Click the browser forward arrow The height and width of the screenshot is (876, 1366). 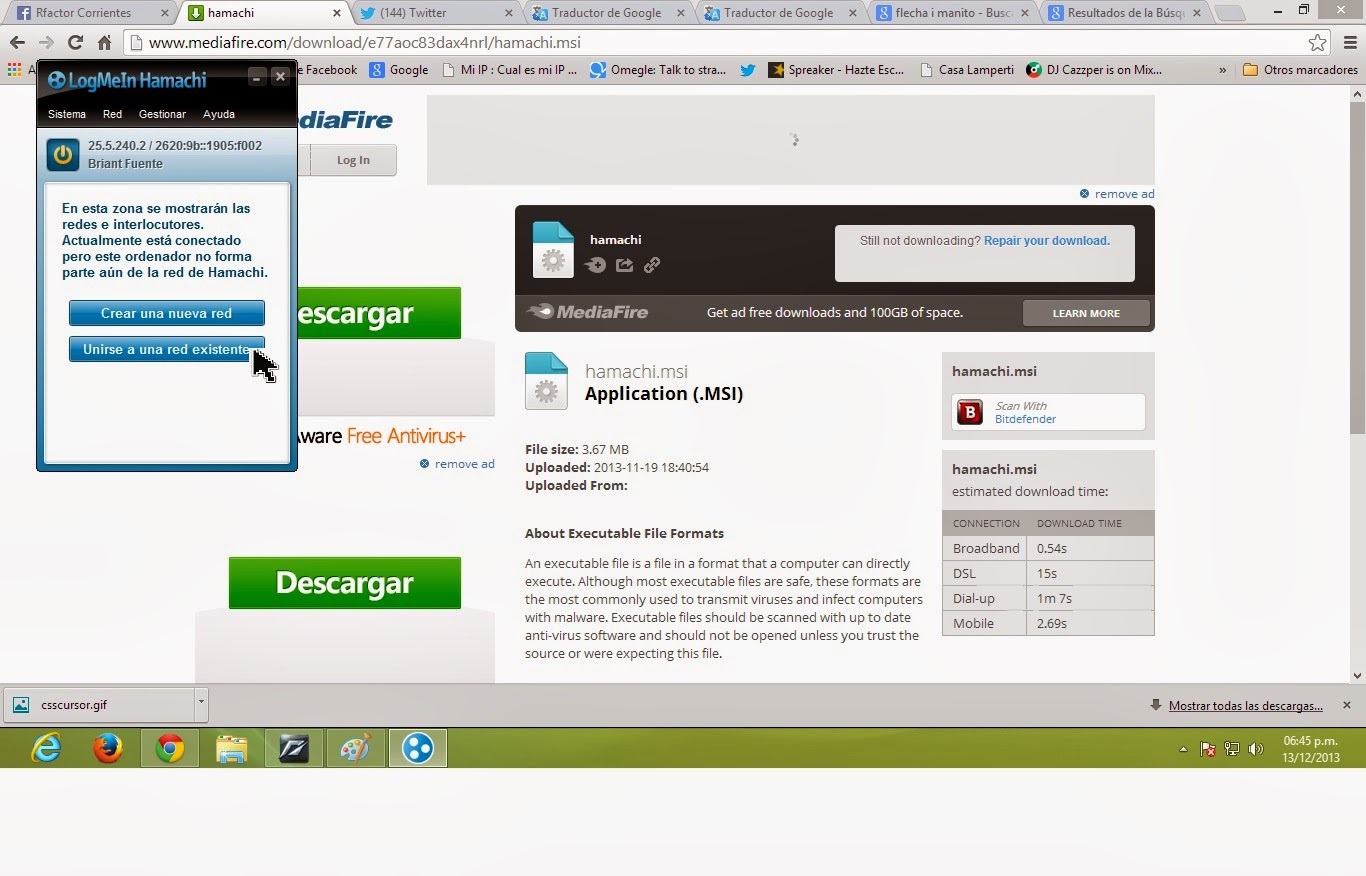[46, 43]
